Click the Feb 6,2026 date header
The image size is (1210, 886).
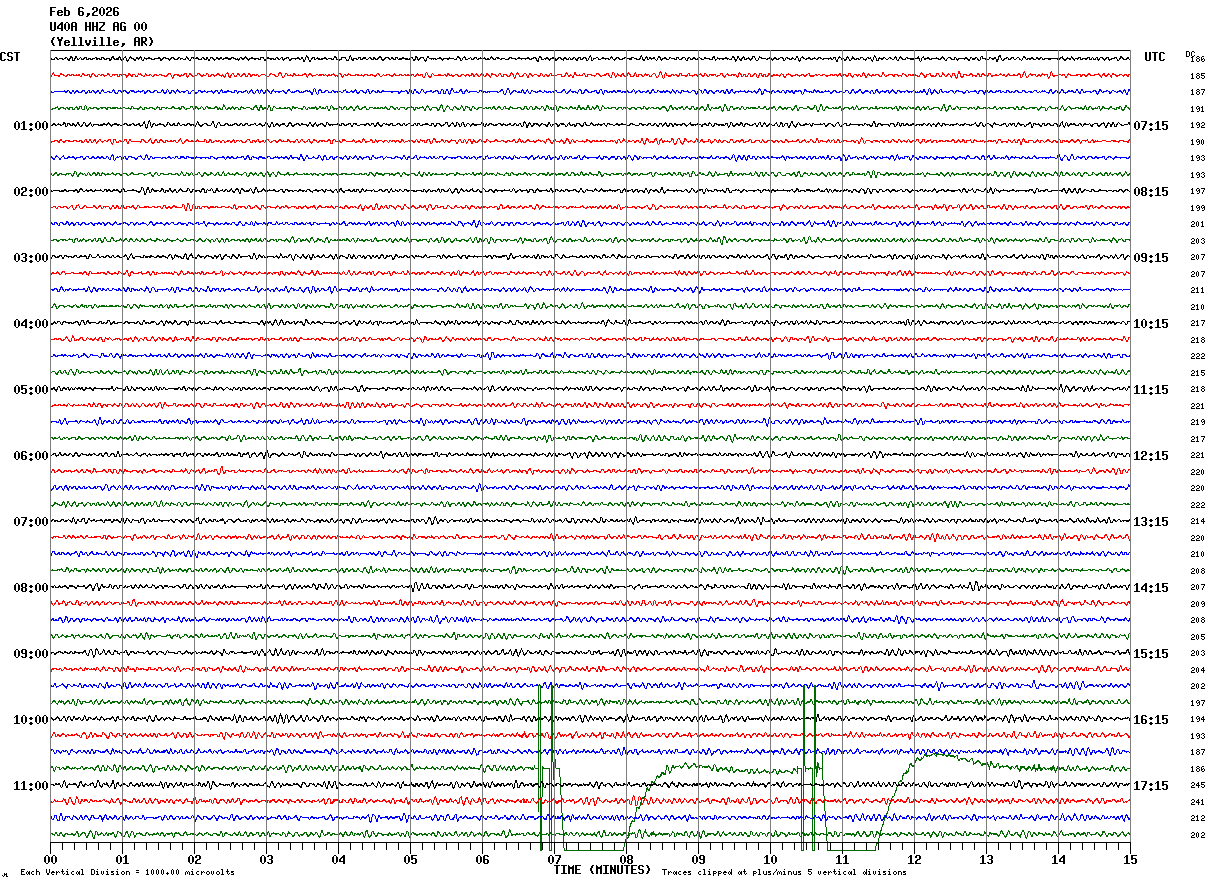[84, 12]
